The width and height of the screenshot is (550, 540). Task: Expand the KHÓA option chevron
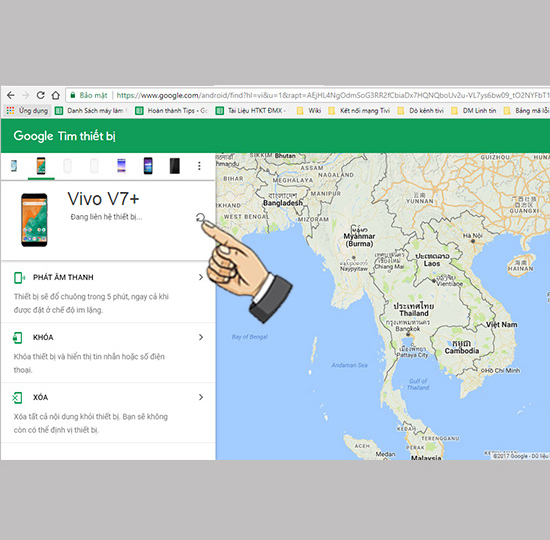click(201, 337)
